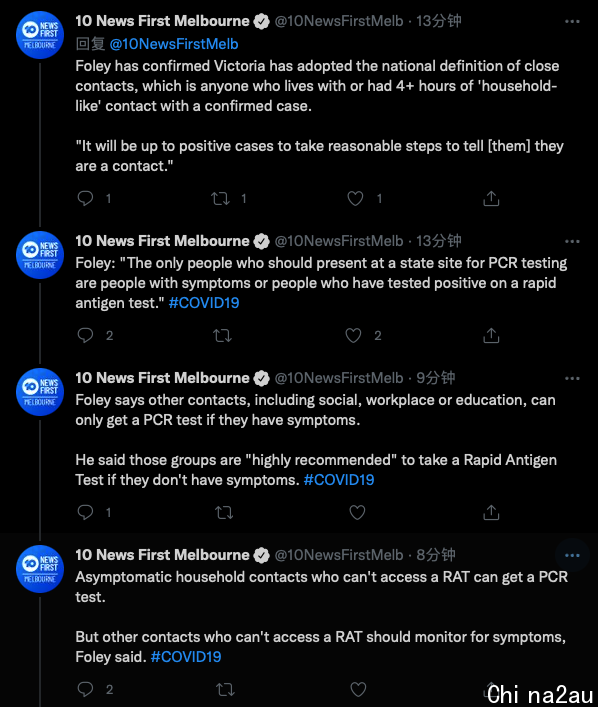Open the @10NewsFirstMelb reply mention link
The image size is (598, 707).
pyautogui.click(x=174, y=44)
